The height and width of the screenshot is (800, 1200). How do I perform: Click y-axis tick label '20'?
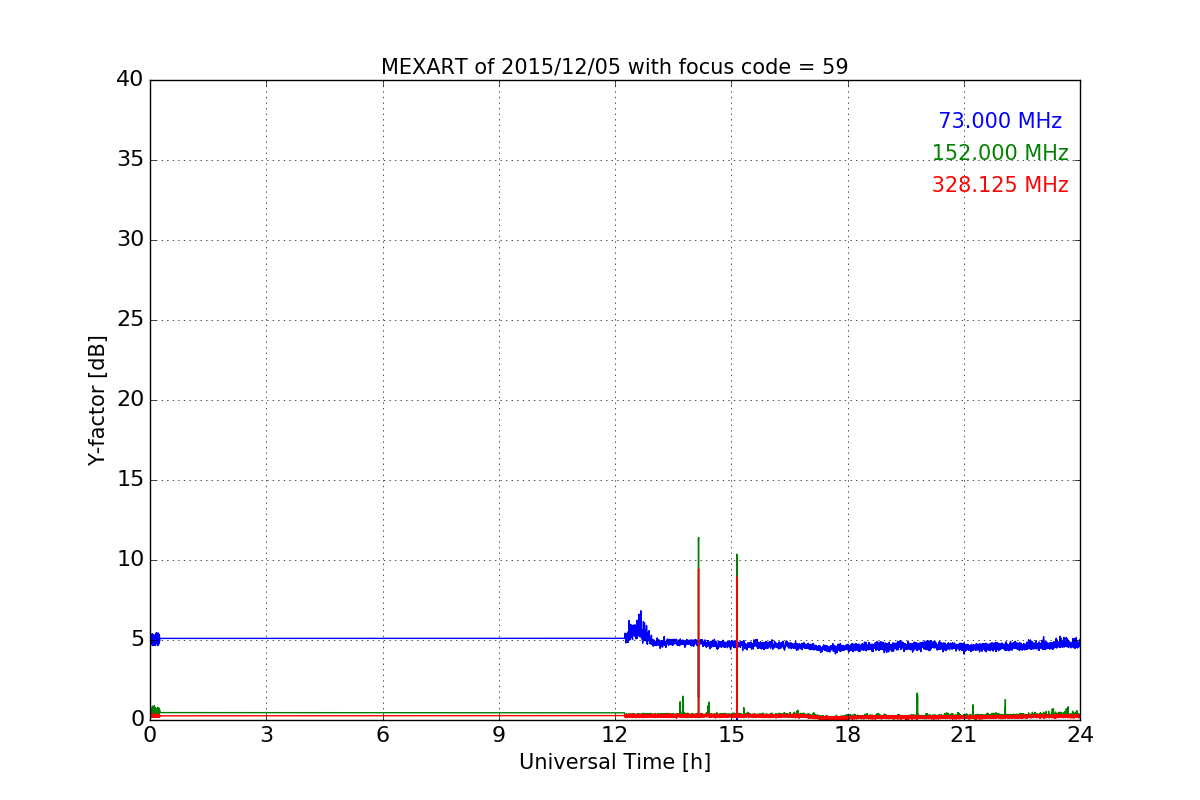(x=130, y=399)
